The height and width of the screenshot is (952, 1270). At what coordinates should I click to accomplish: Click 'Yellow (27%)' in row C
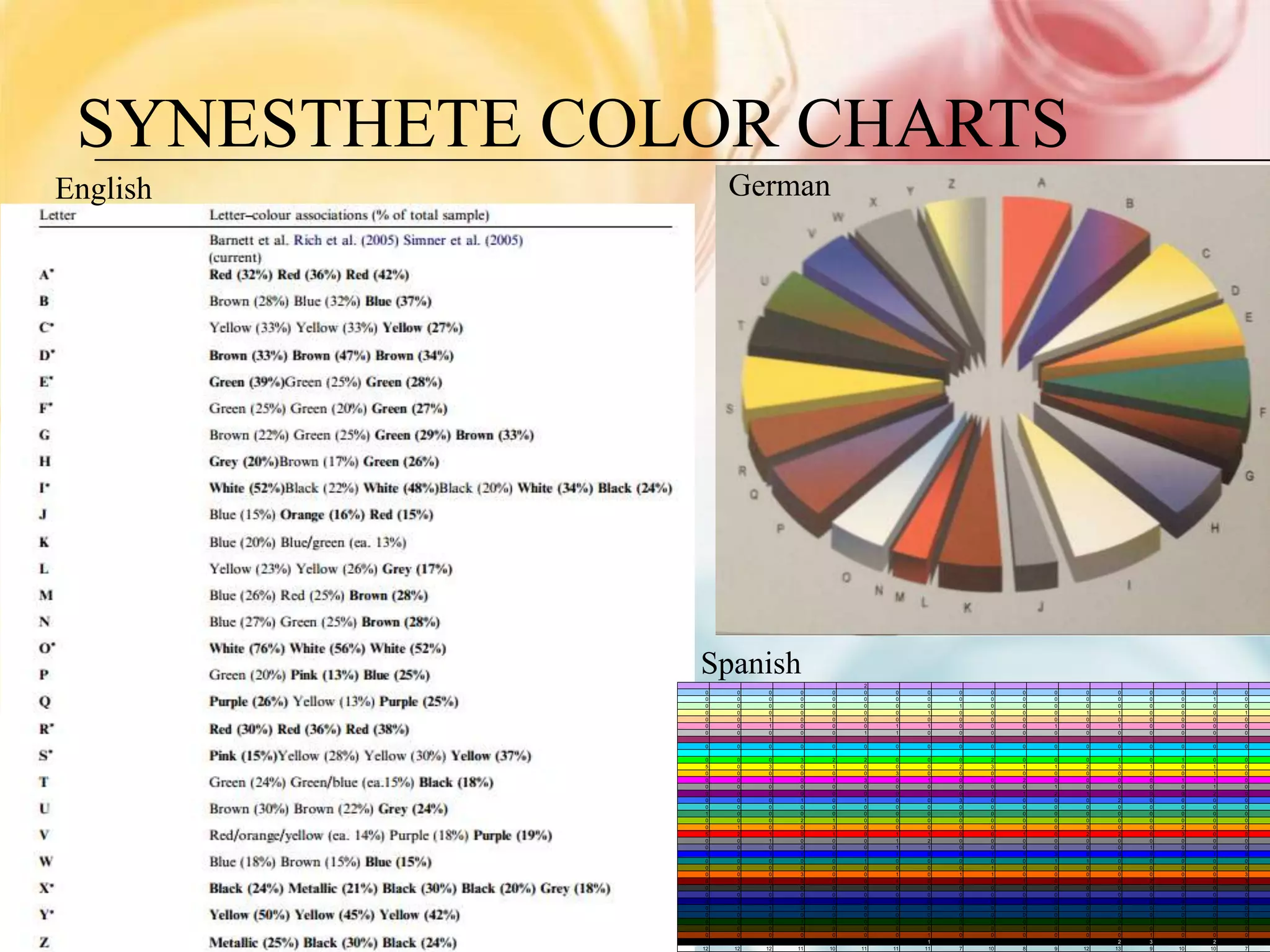[422, 328]
